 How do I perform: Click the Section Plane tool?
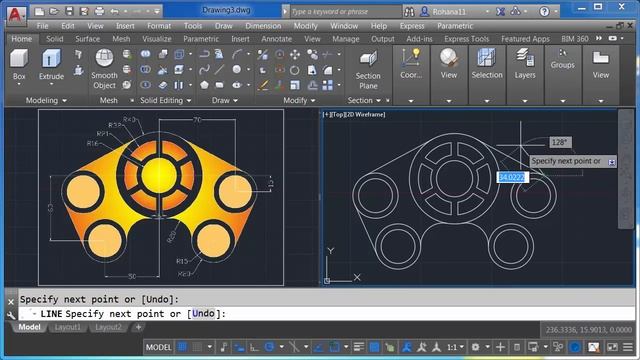click(368, 70)
